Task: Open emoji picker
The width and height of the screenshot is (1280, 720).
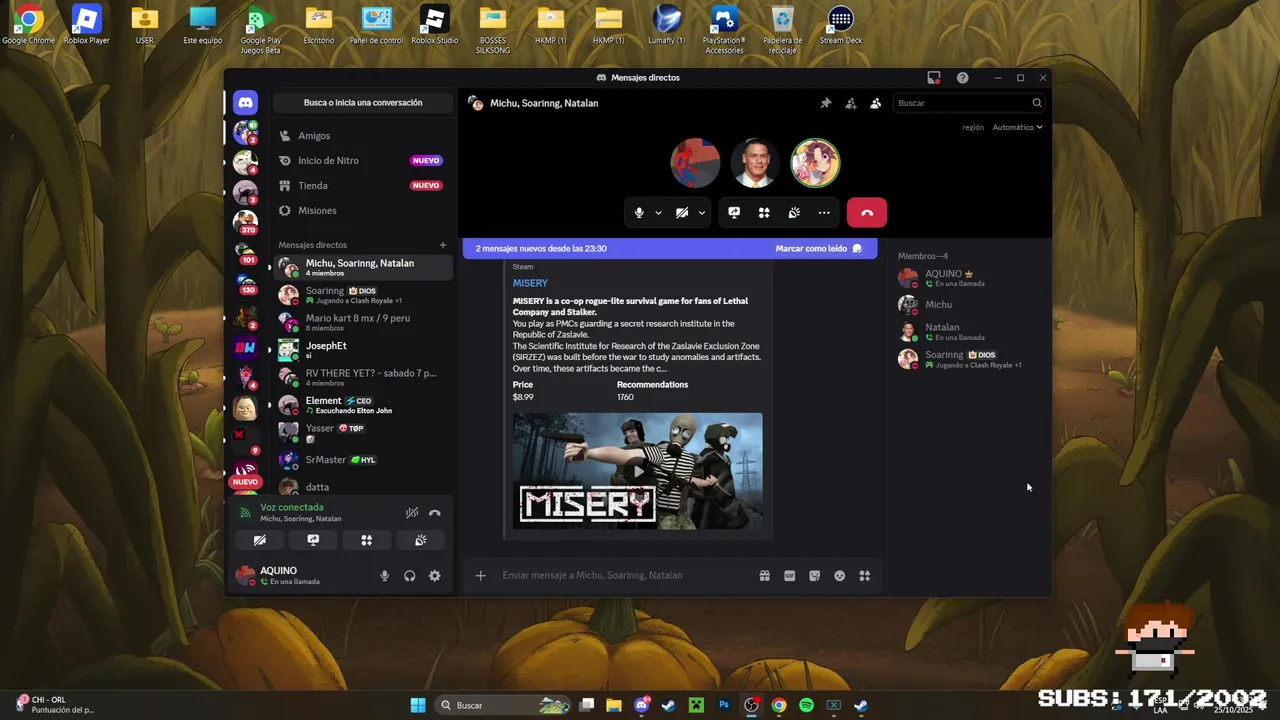Action: point(840,576)
